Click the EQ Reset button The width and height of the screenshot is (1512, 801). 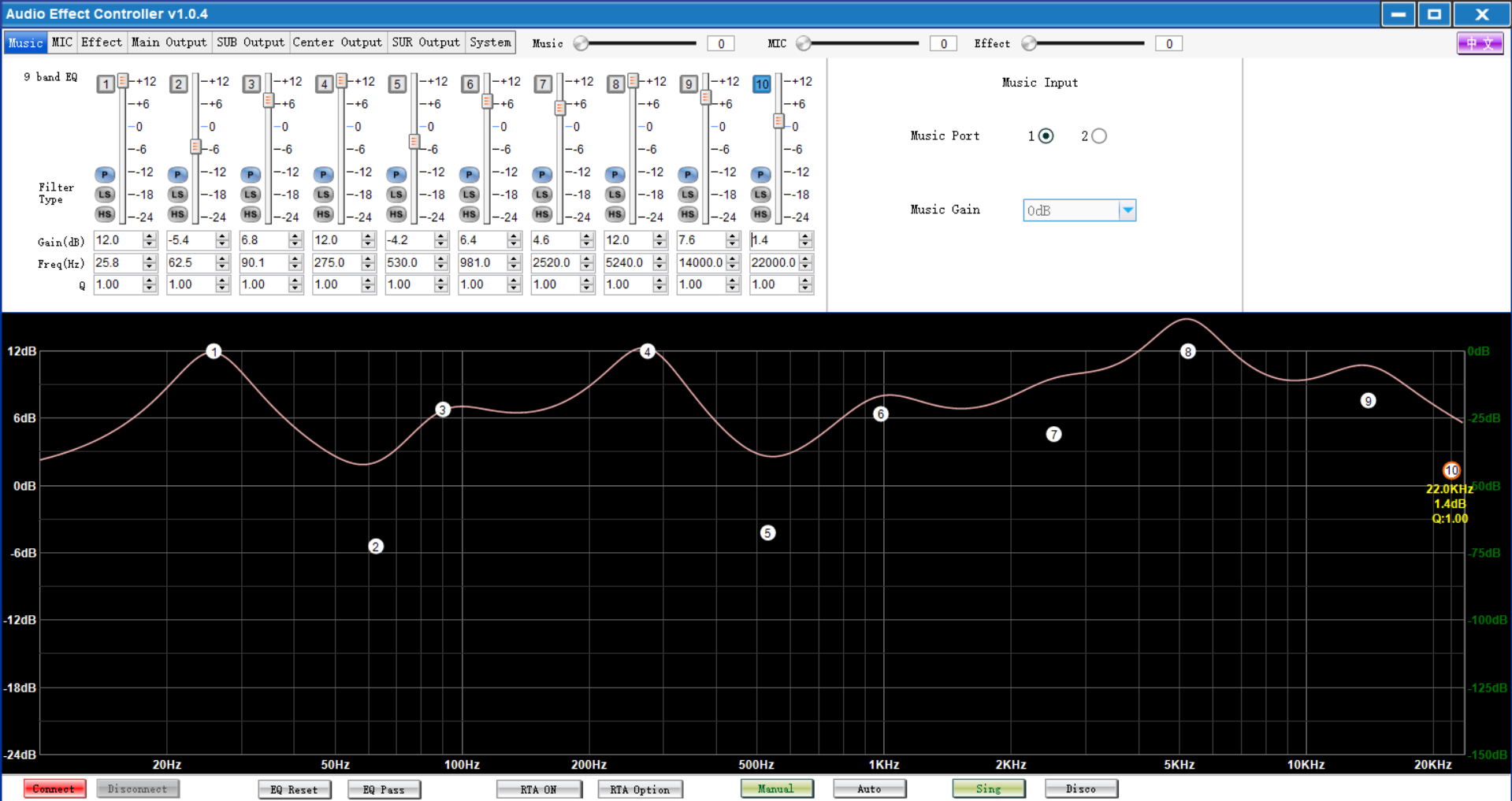point(295,789)
